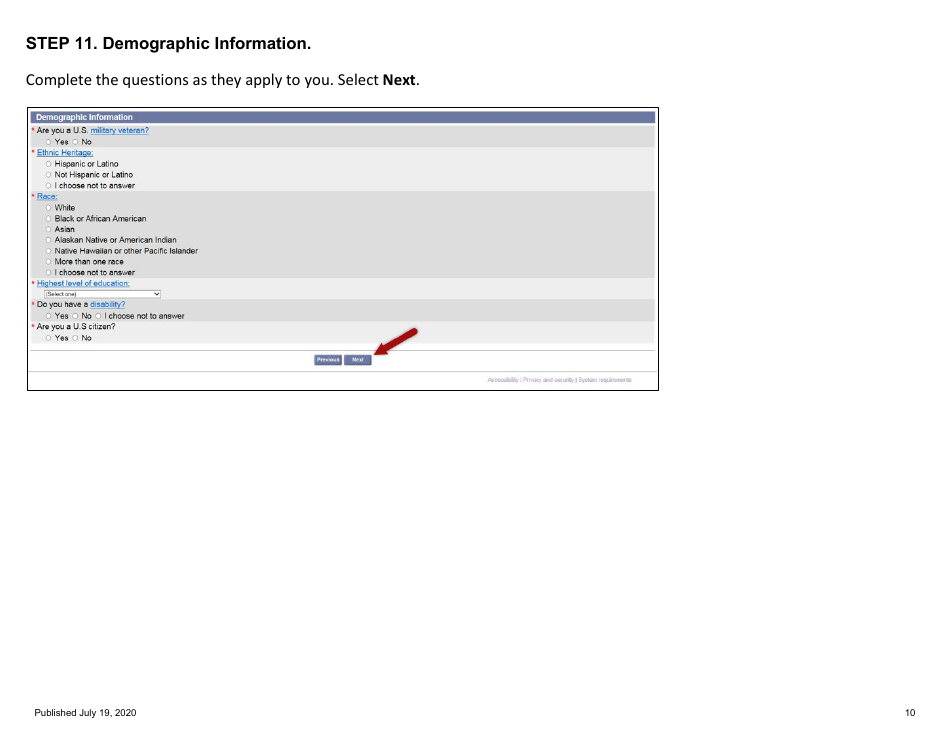Click the Race information link
Image resolution: width=950 pixels, height=735 pixels.
pos(45,196)
